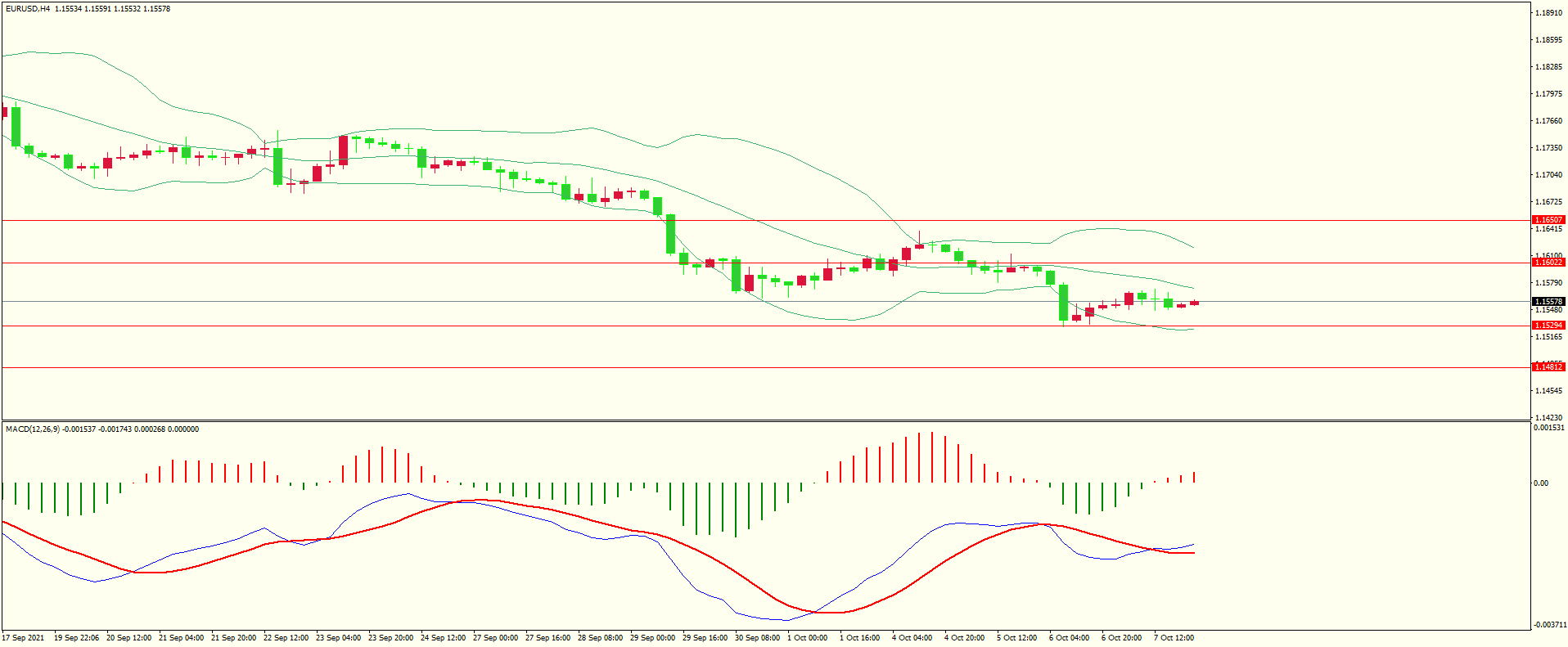Click the 23 Sep 04:00 time label

point(338,638)
